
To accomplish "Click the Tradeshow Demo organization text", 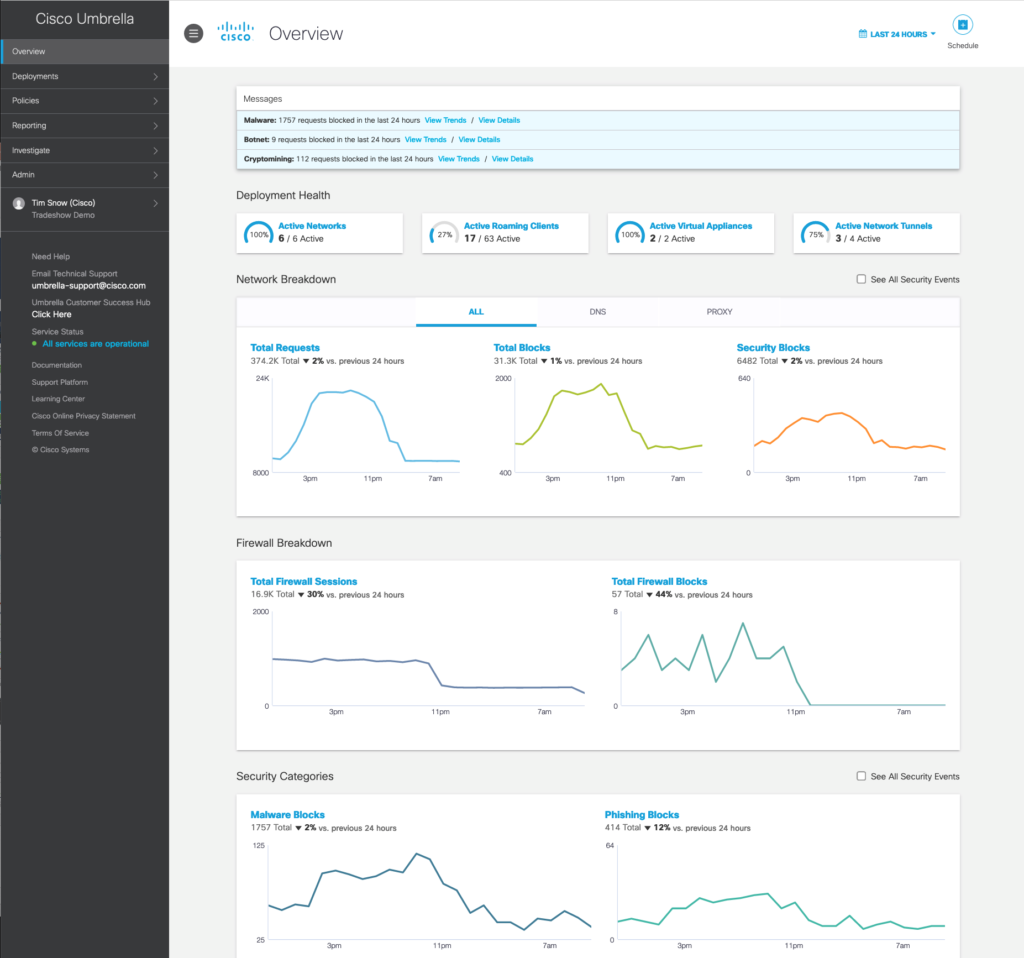I will pyautogui.click(x=63, y=216).
